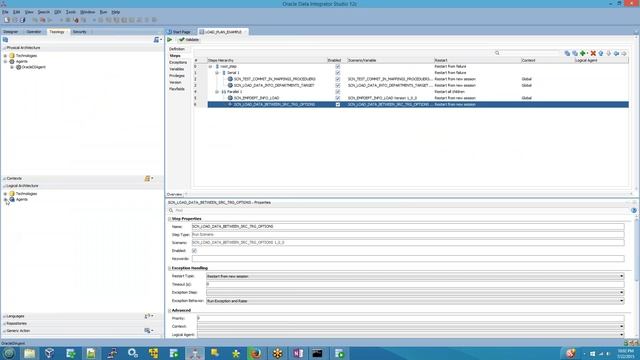Open the File menu
The image size is (640, 360).
click(5, 12)
